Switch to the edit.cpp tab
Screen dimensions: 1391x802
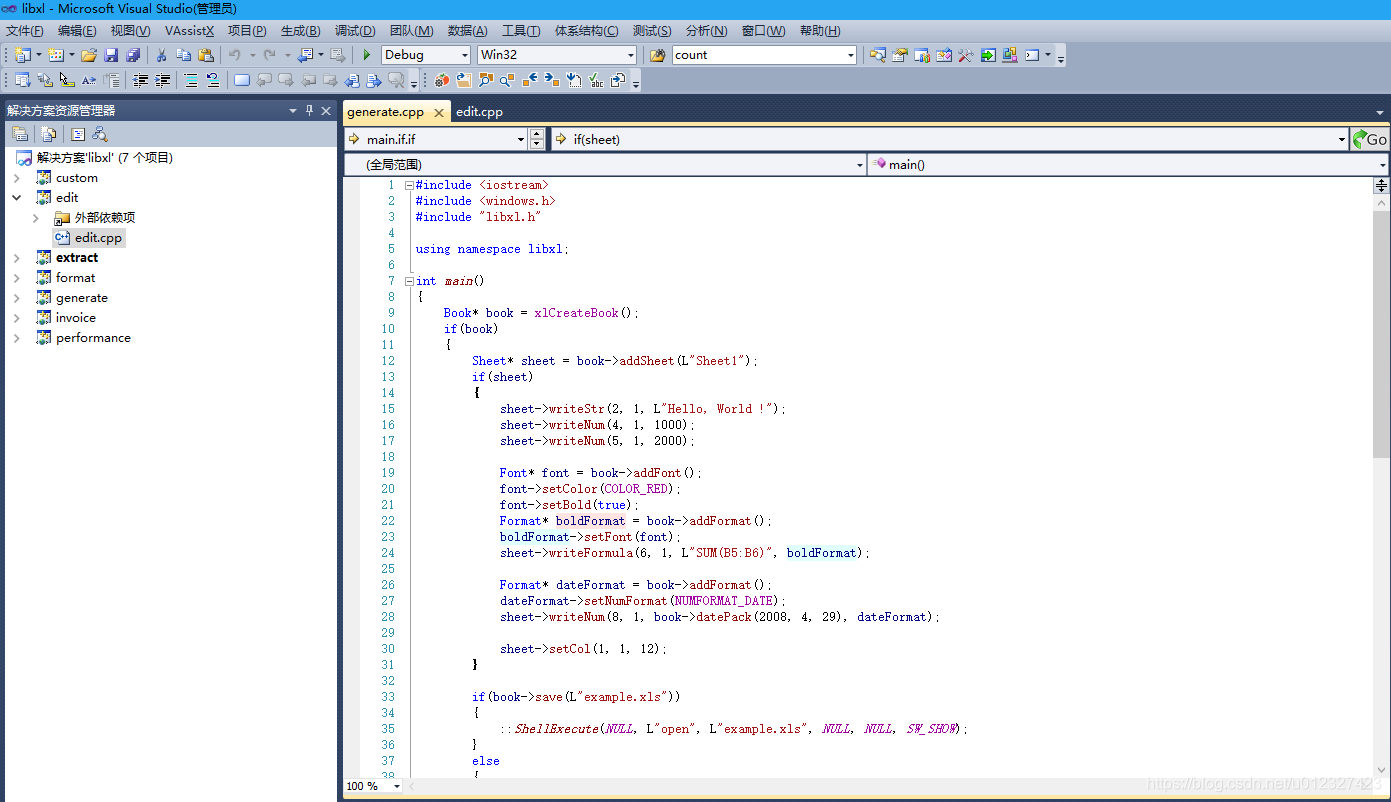(x=479, y=112)
